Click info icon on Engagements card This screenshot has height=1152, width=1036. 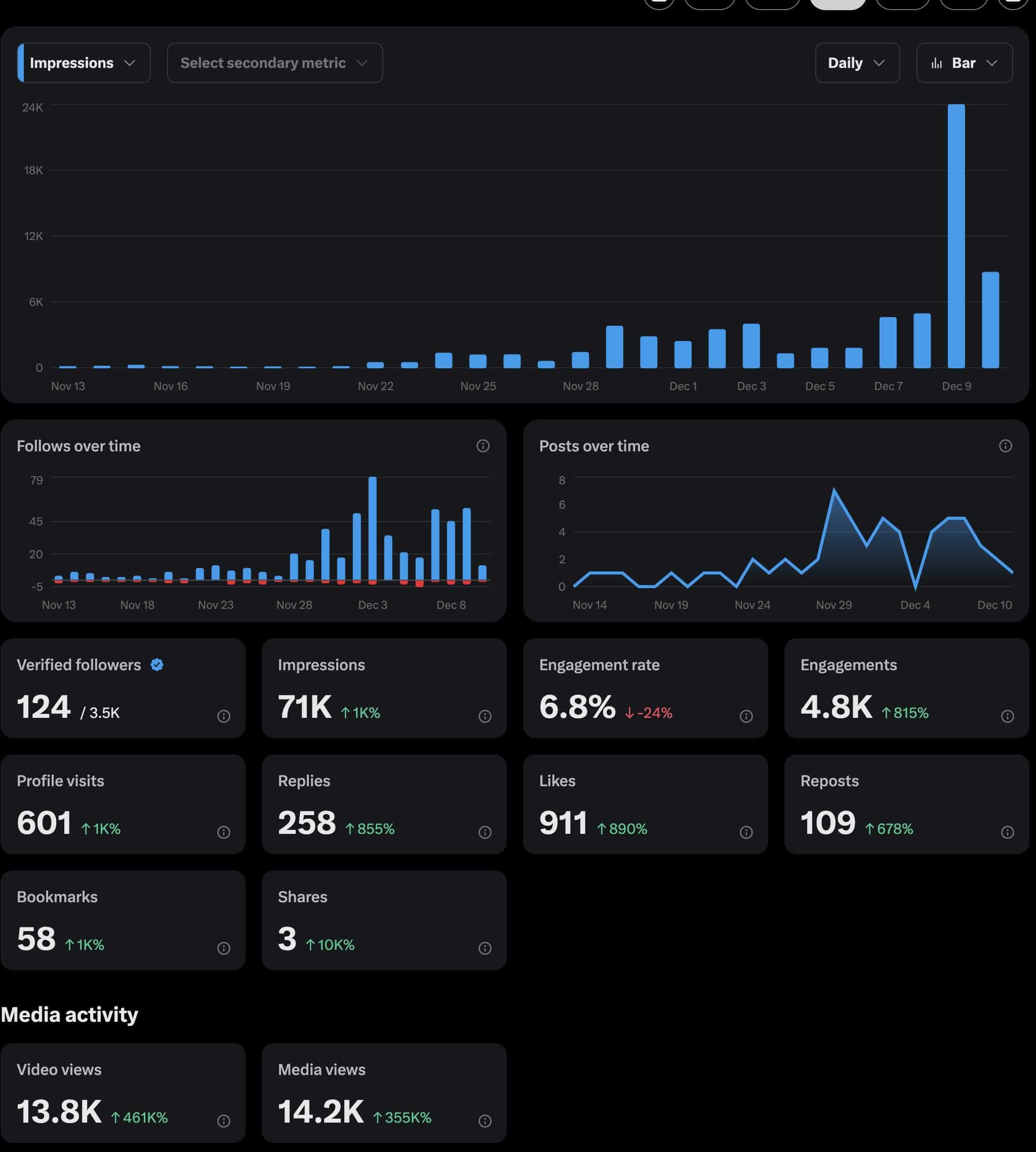click(x=1008, y=716)
